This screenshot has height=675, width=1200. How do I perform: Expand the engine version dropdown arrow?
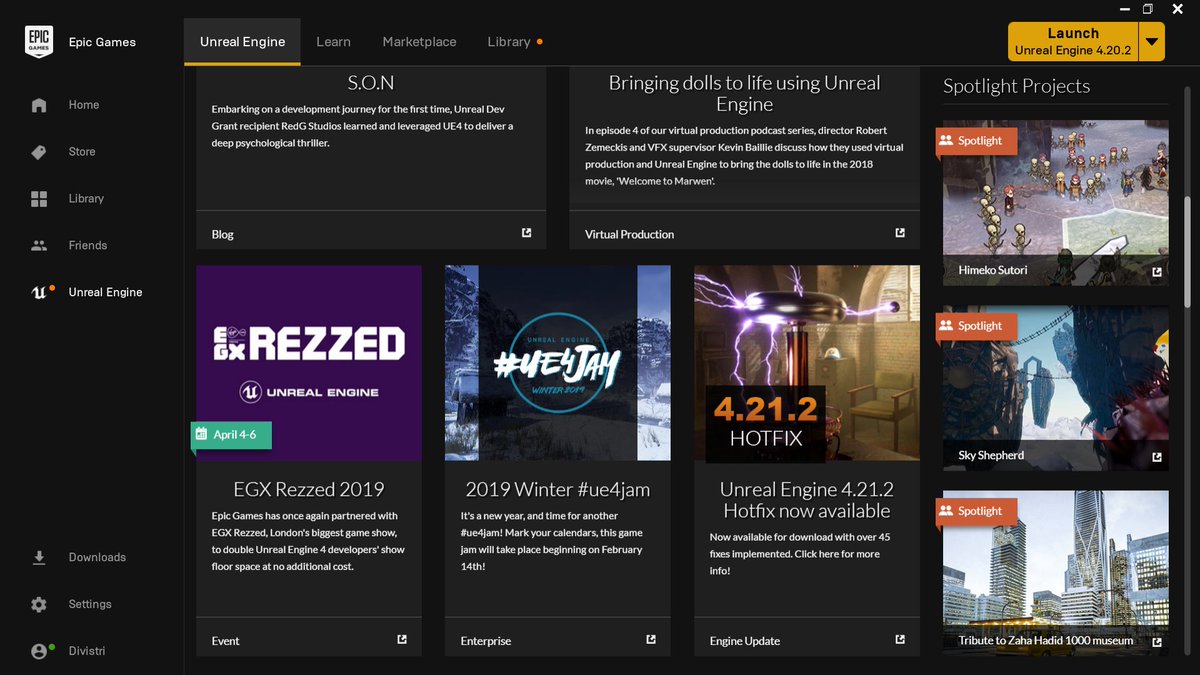point(1152,42)
